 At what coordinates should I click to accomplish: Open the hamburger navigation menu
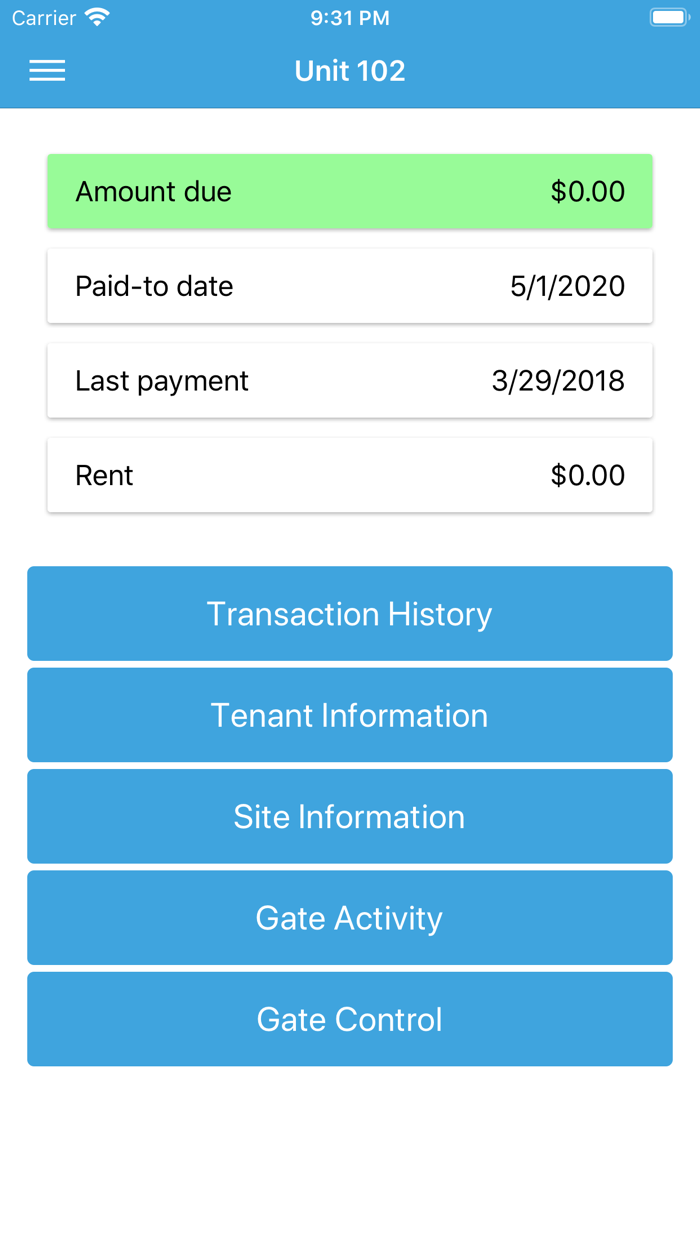[x=47, y=70]
